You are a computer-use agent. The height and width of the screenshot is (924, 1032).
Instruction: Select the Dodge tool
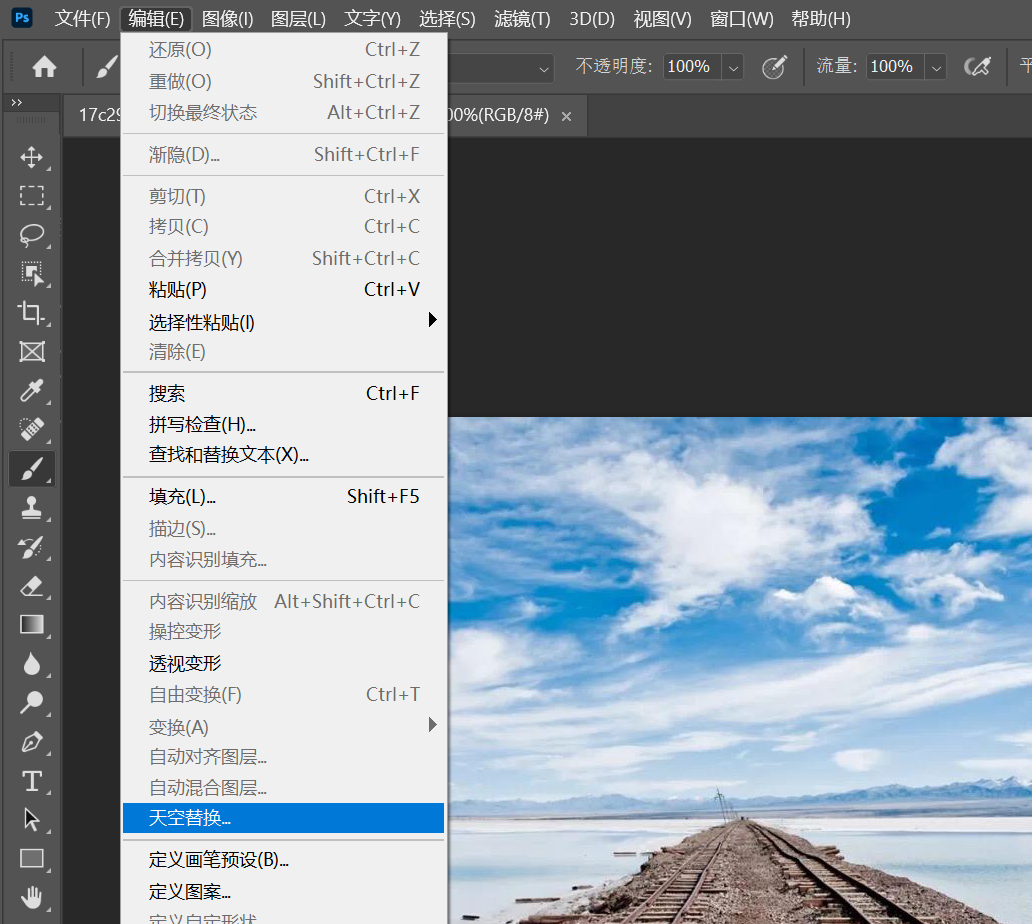32,703
